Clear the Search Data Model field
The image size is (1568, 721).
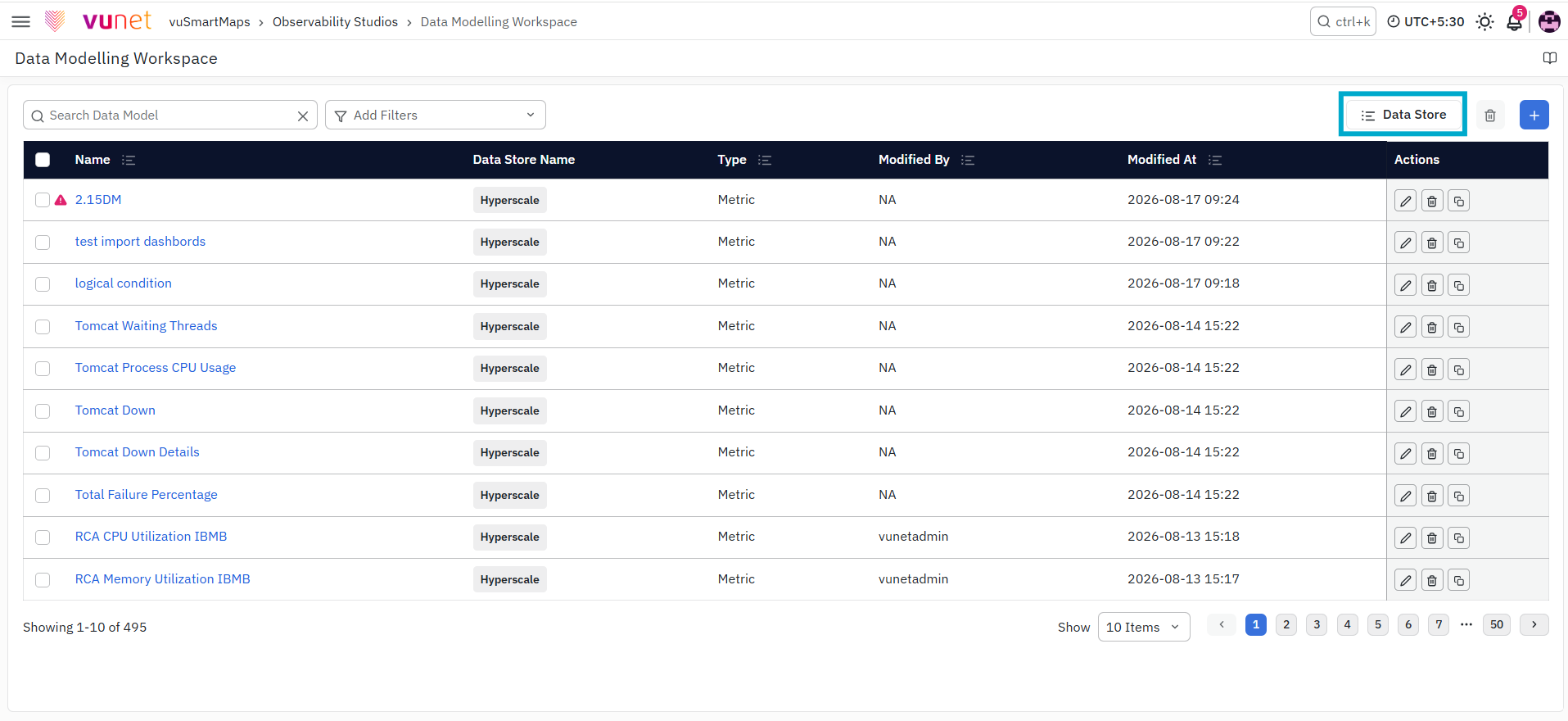point(303,116)
